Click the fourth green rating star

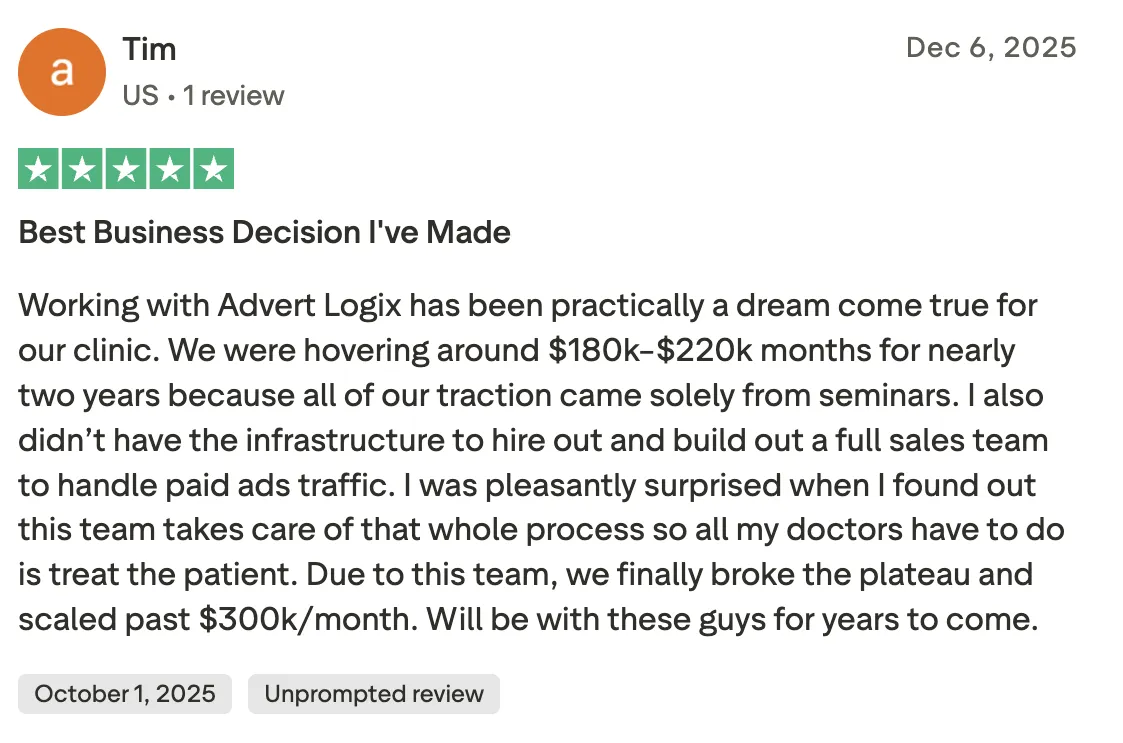(x=170, y=168)
